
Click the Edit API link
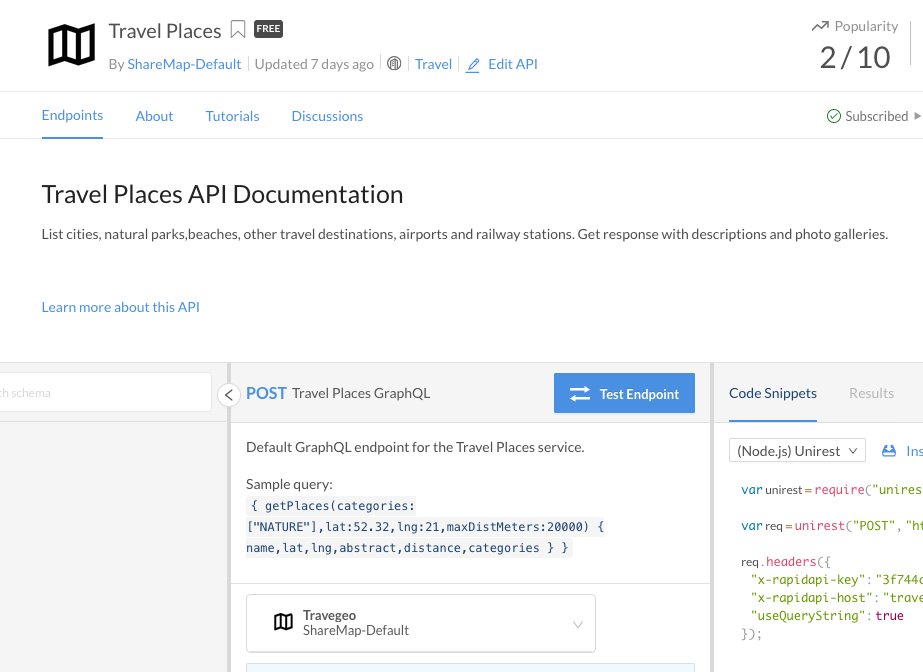513,64
